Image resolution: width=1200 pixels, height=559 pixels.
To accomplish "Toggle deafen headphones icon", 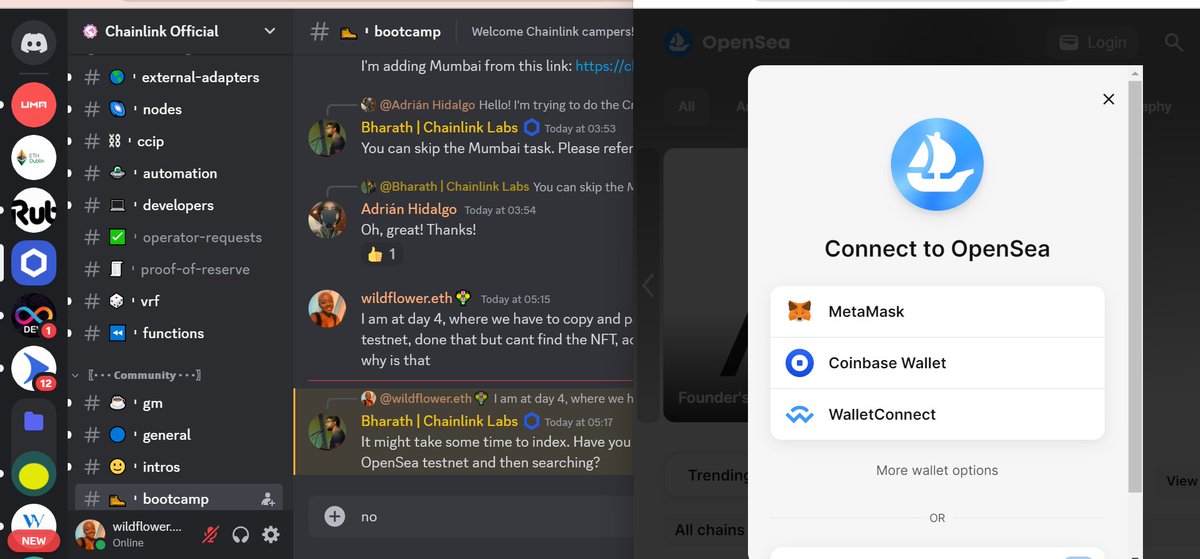I will (x=240, y=535).
